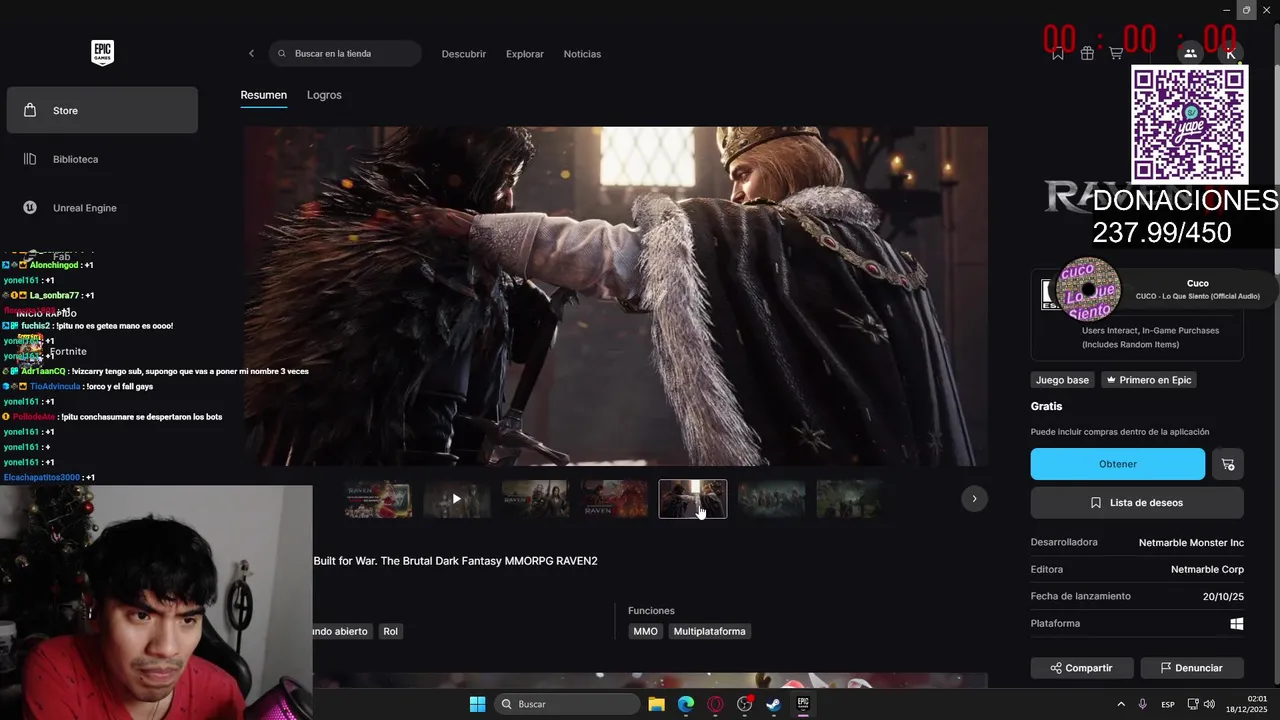Select the release date 20/10/25
The width and height of the screenshot is (1280, 720).
click(x=1223, y=597)
